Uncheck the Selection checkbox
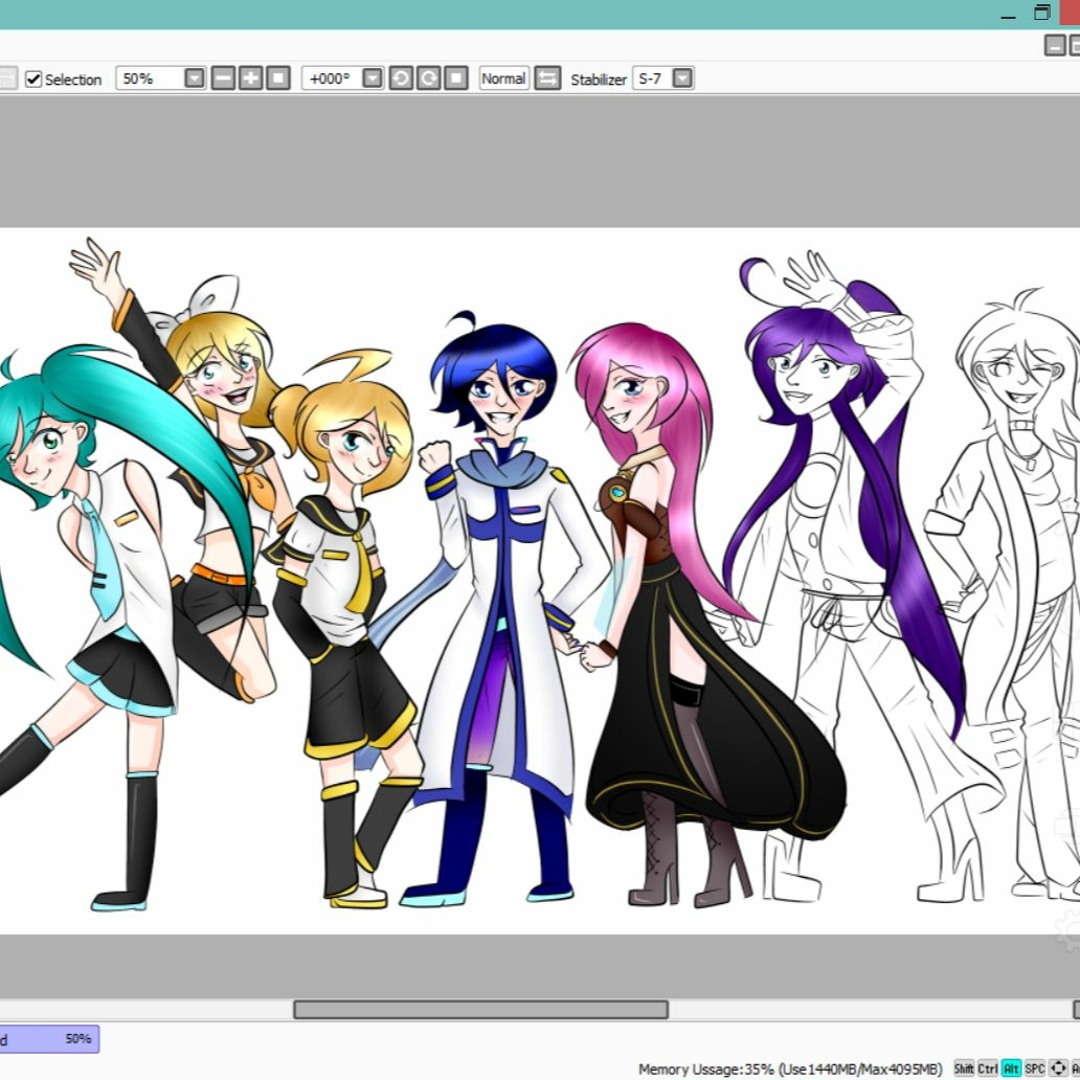 tap(34, 79)
